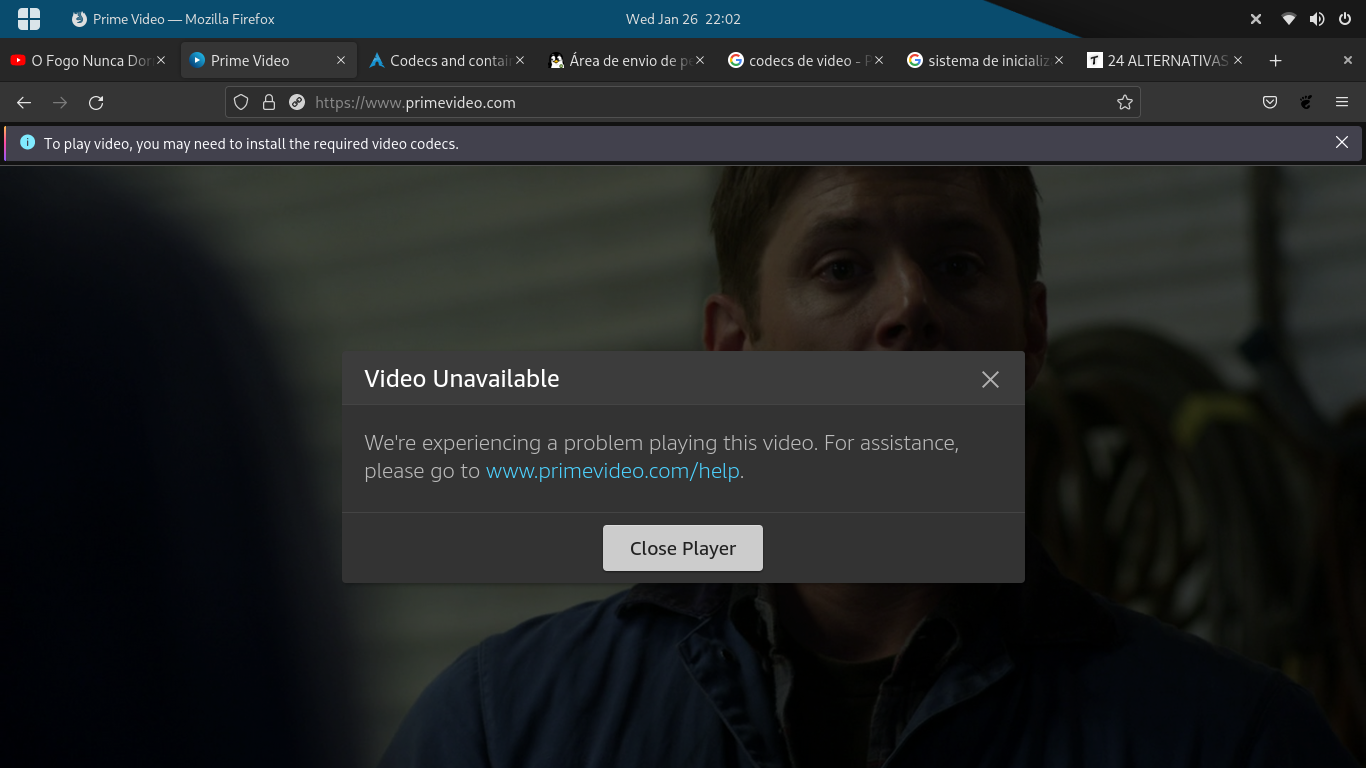Viewport: 1366px width, 768px height.
Task: Click the Video Unavailable dialog title
Action: (462, 379)
